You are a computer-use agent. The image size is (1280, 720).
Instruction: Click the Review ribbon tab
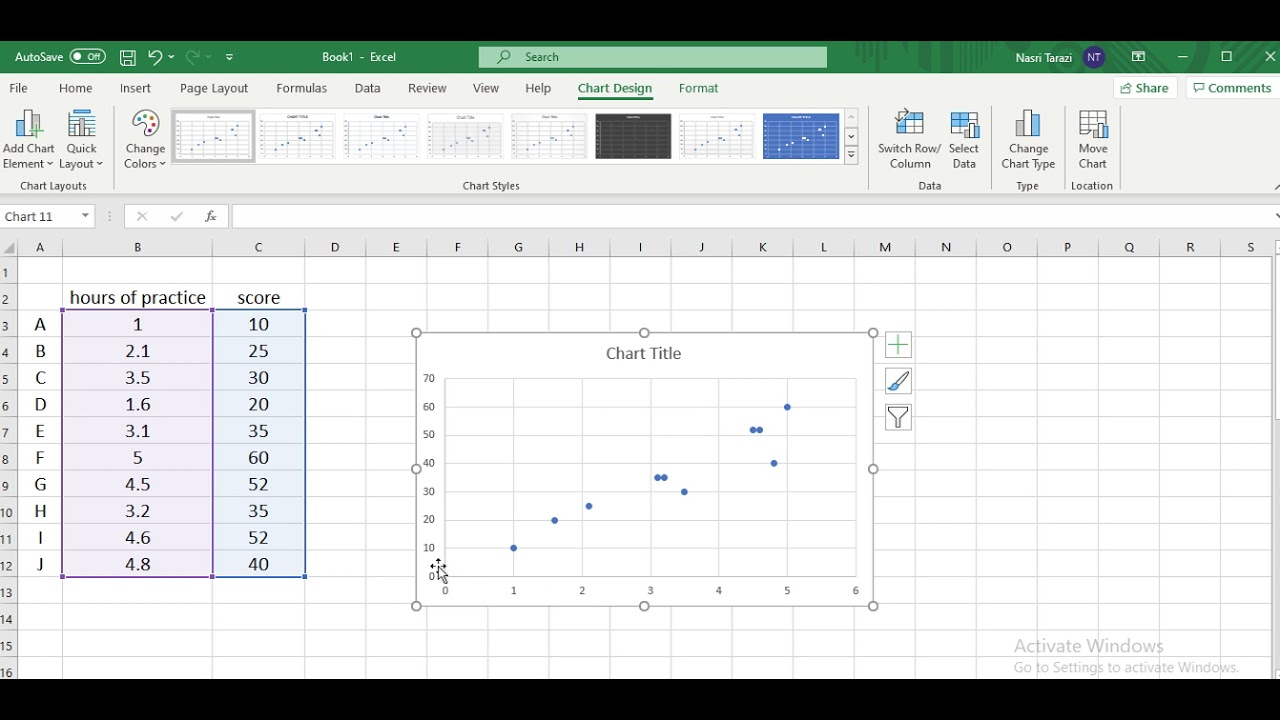[427, 88]
